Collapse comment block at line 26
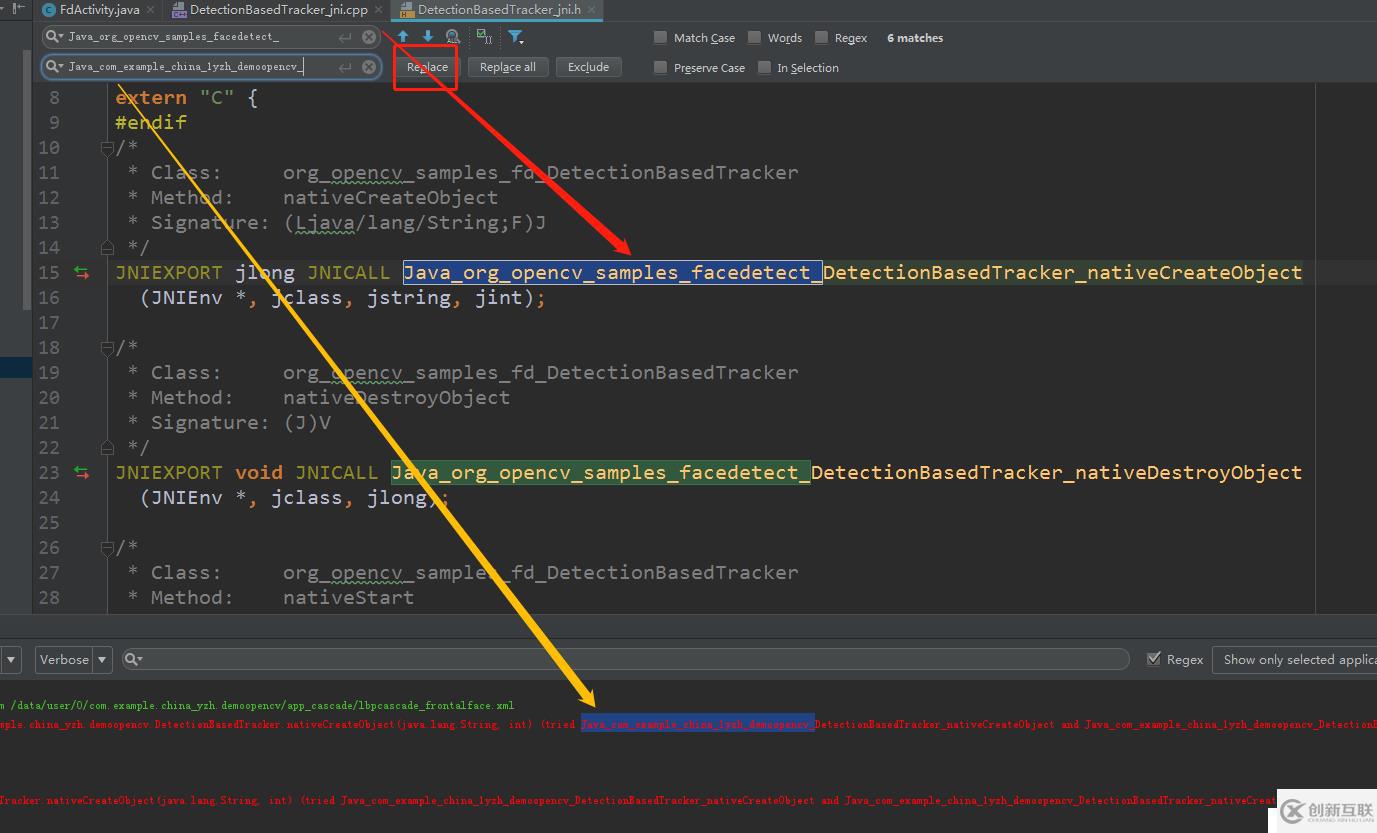 coord(106,548)
